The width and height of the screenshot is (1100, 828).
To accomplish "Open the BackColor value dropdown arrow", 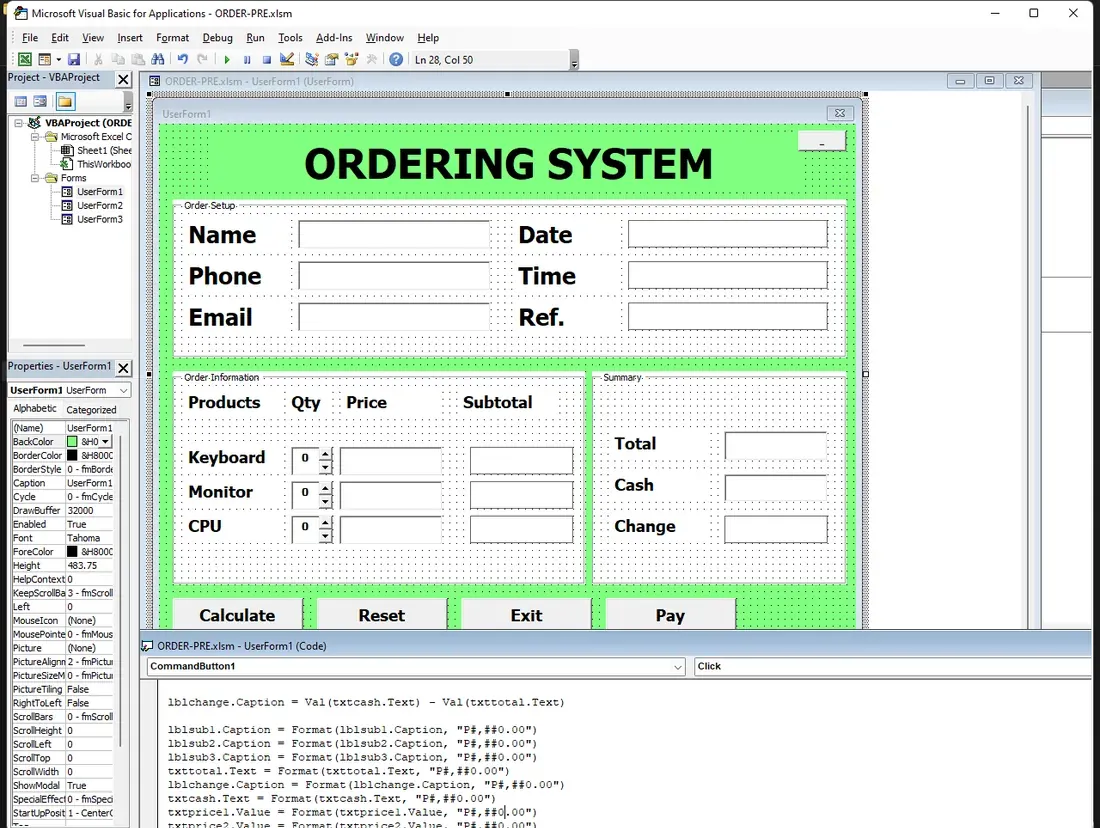I will pos(105,441).
